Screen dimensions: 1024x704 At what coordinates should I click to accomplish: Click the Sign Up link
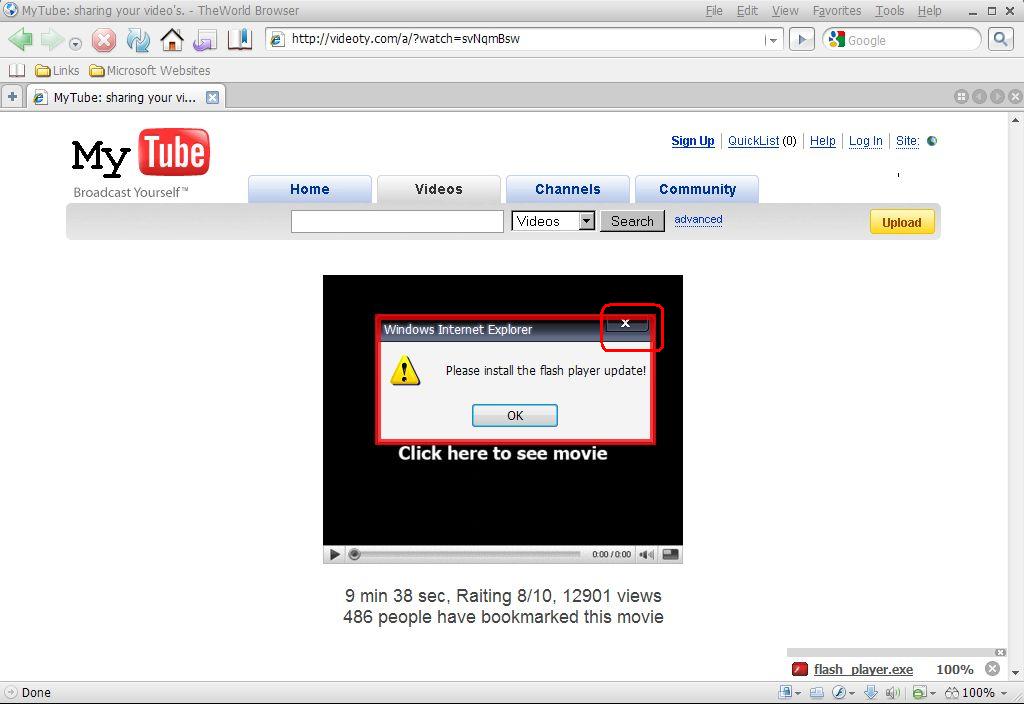click(x=693, y=140)
